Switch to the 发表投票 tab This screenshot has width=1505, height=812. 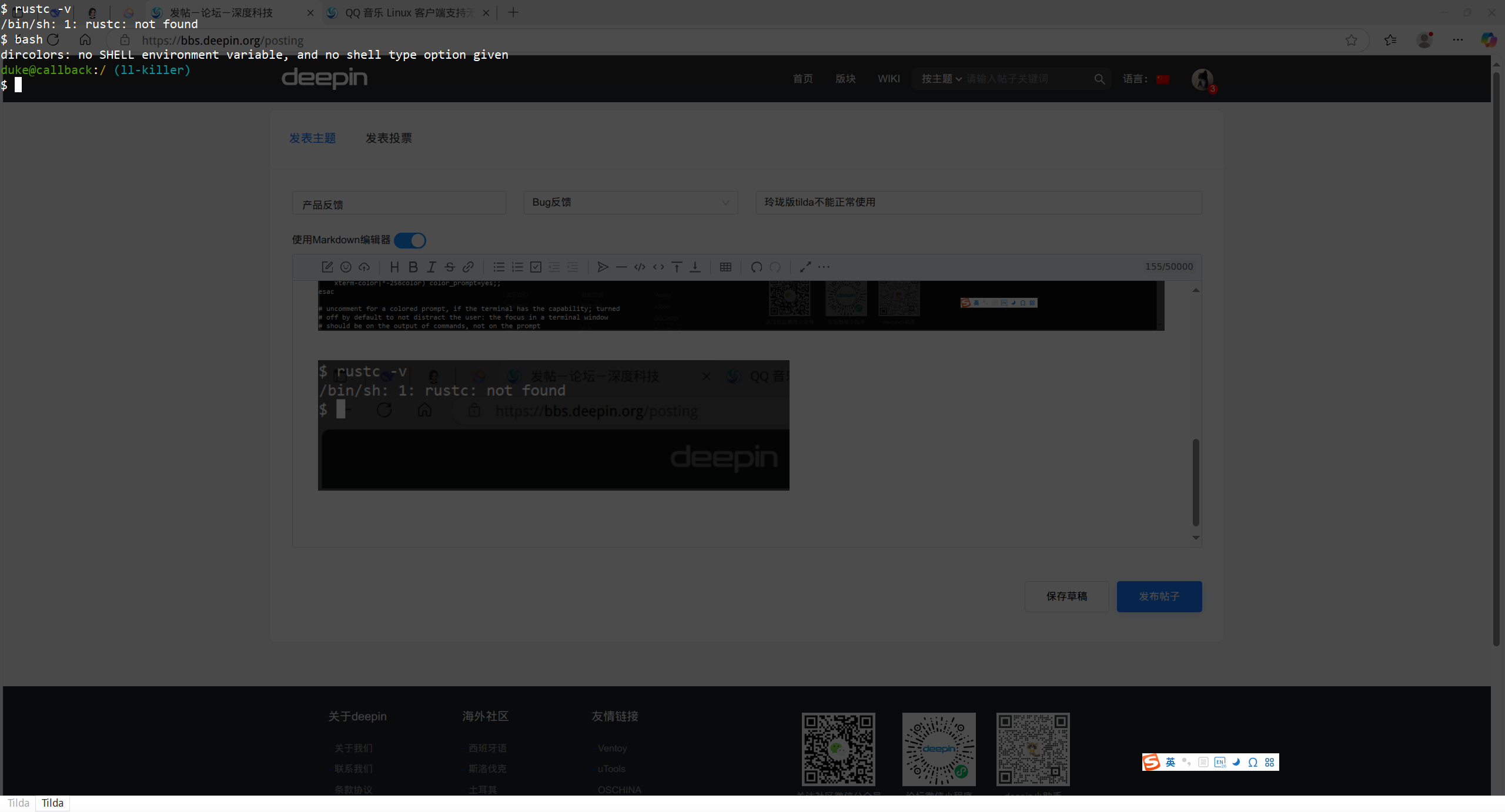click(389, 138)
